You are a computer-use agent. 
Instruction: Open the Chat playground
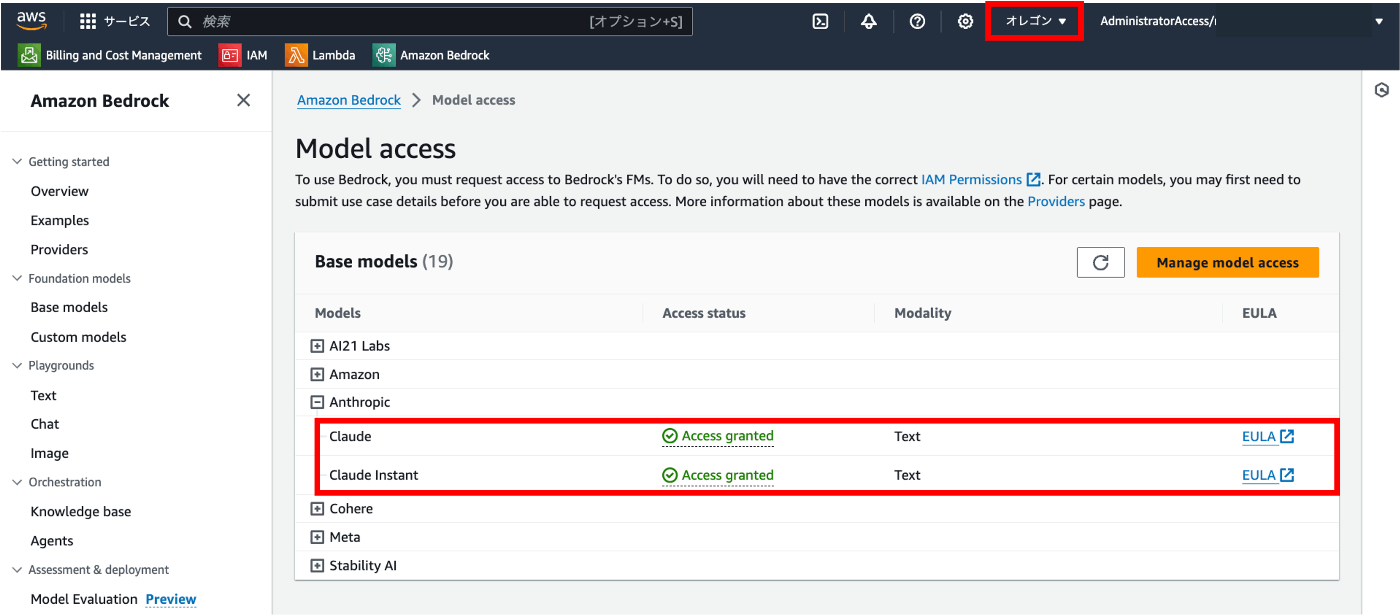pyautogui.click(x=45, y=424)
